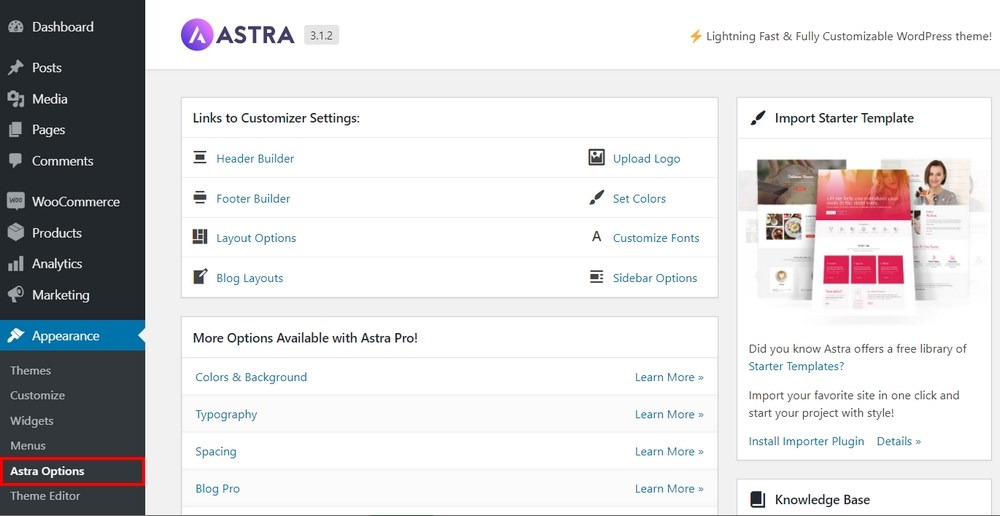
Task: Click the Upload Logo image icon
Action: tap(597, 158)
